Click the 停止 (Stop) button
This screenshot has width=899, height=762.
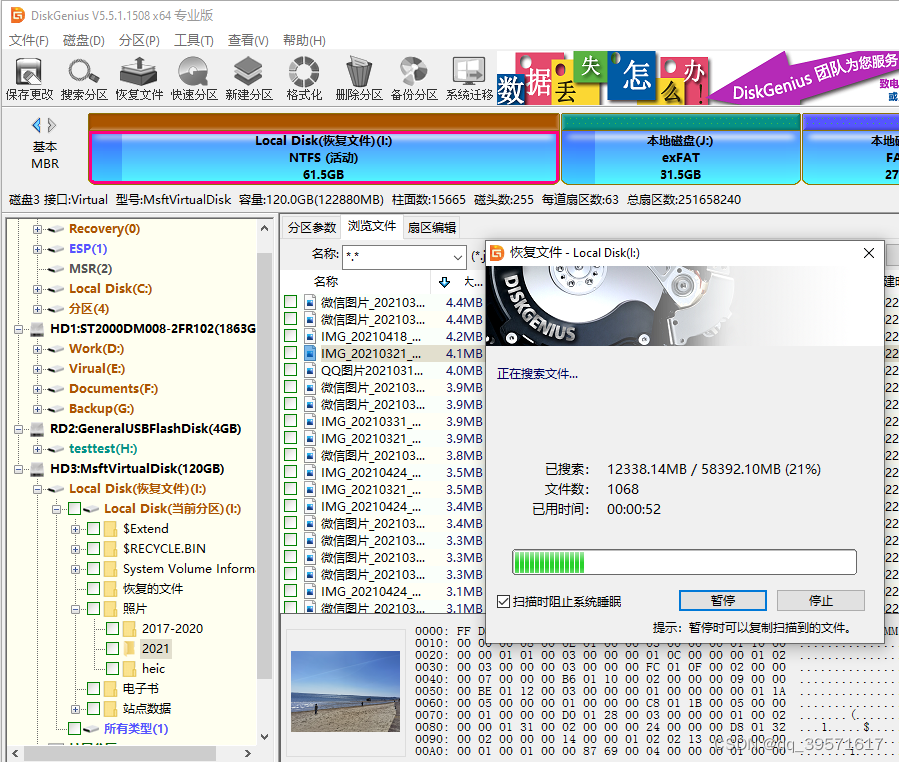click(820, 600)
